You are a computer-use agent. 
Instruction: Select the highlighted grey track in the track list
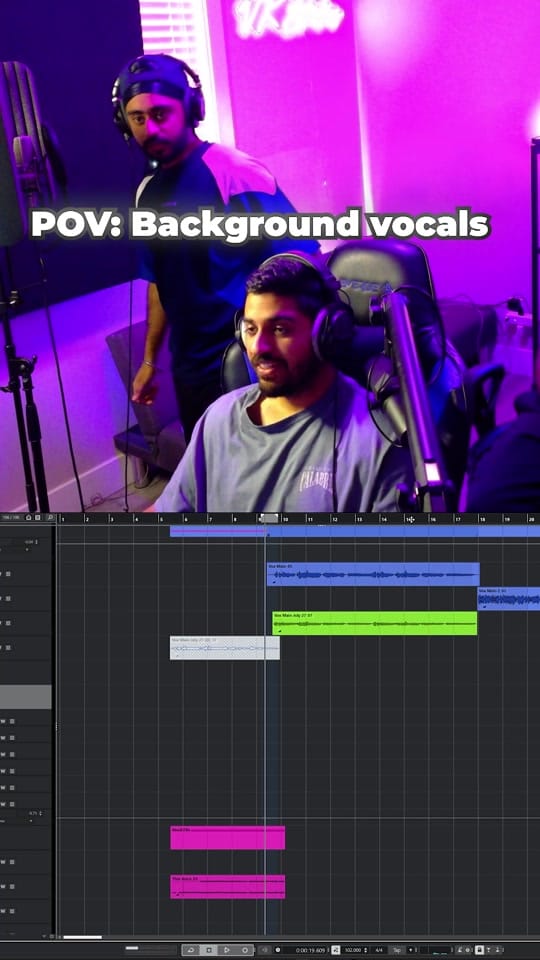click(x=26, y=697)
